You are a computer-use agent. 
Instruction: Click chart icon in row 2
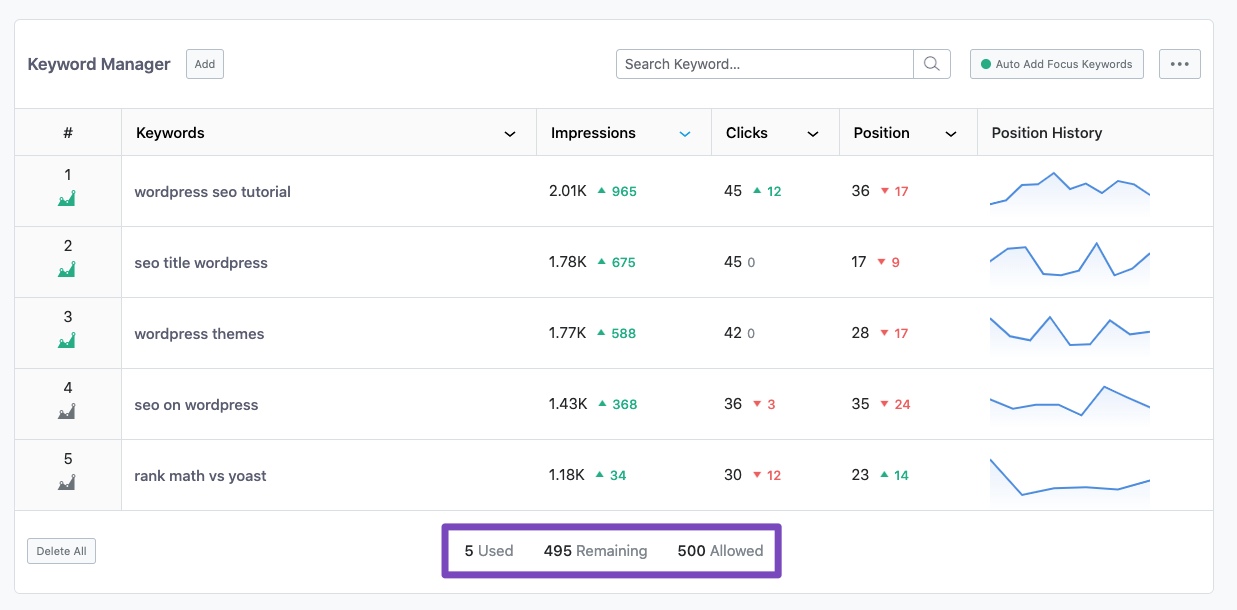(x=67, y=269)
